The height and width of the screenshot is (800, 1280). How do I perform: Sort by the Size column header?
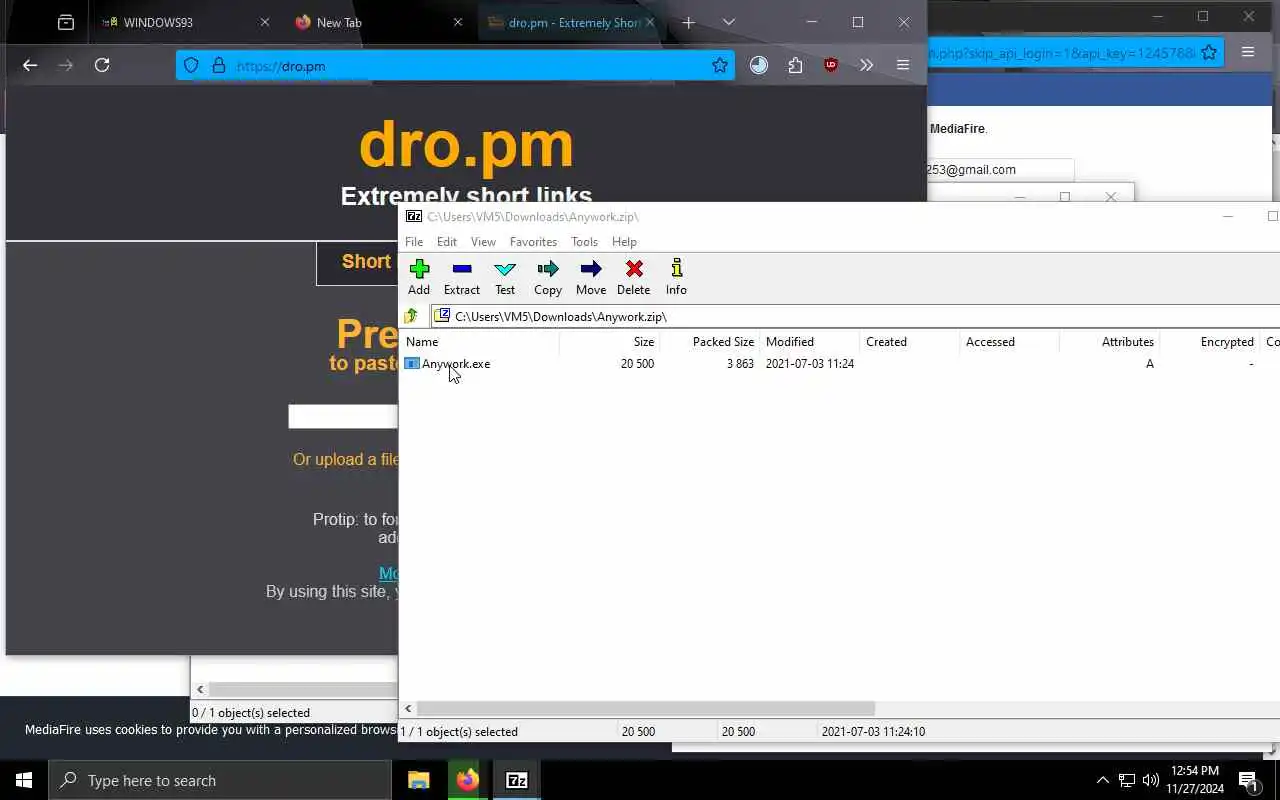pos(610,342)
